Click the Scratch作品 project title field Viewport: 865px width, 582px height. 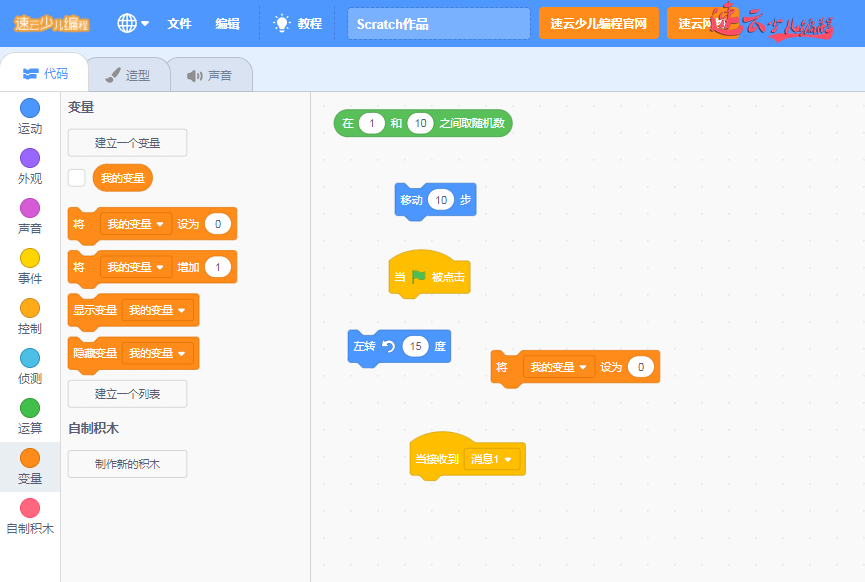(438, 24)
